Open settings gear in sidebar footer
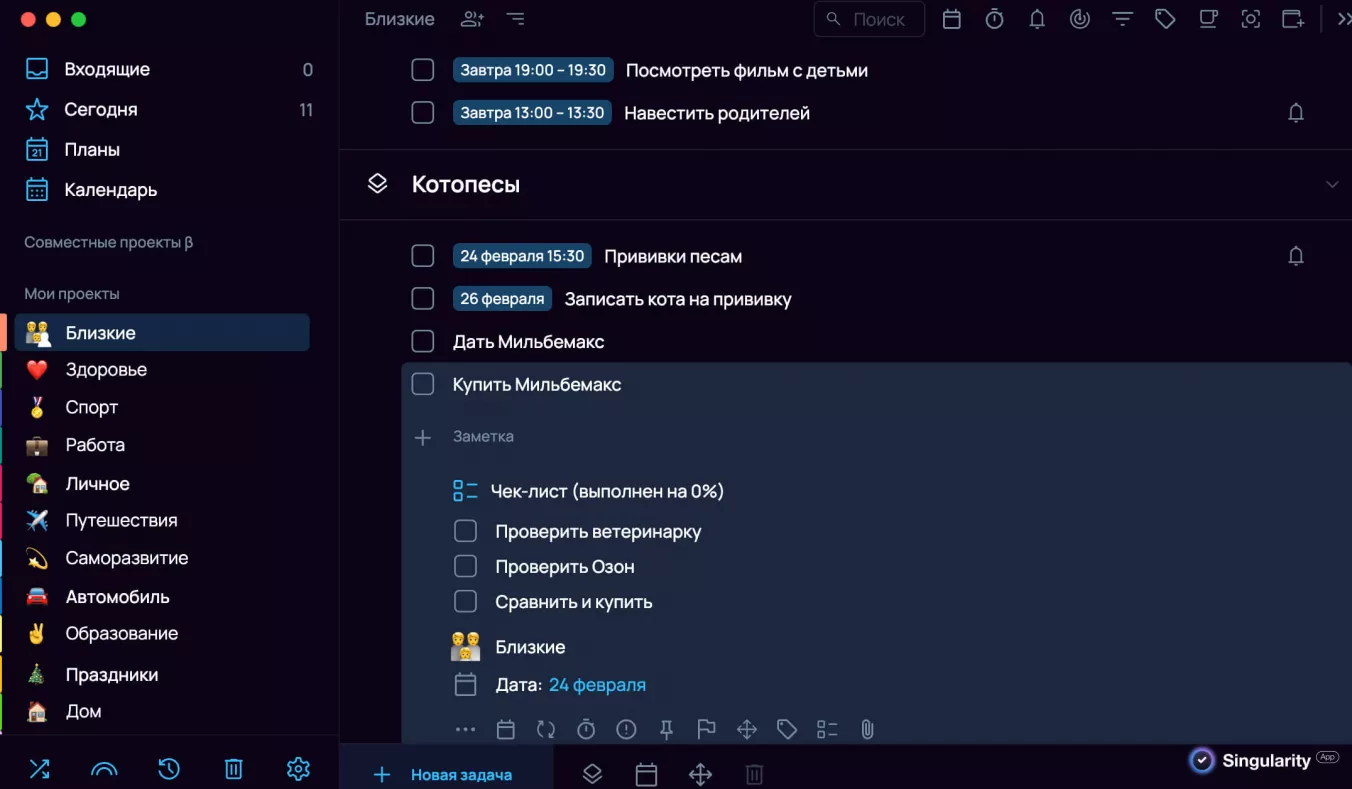Viewport: 1352px width, 789px height. [x=298, y=769]
